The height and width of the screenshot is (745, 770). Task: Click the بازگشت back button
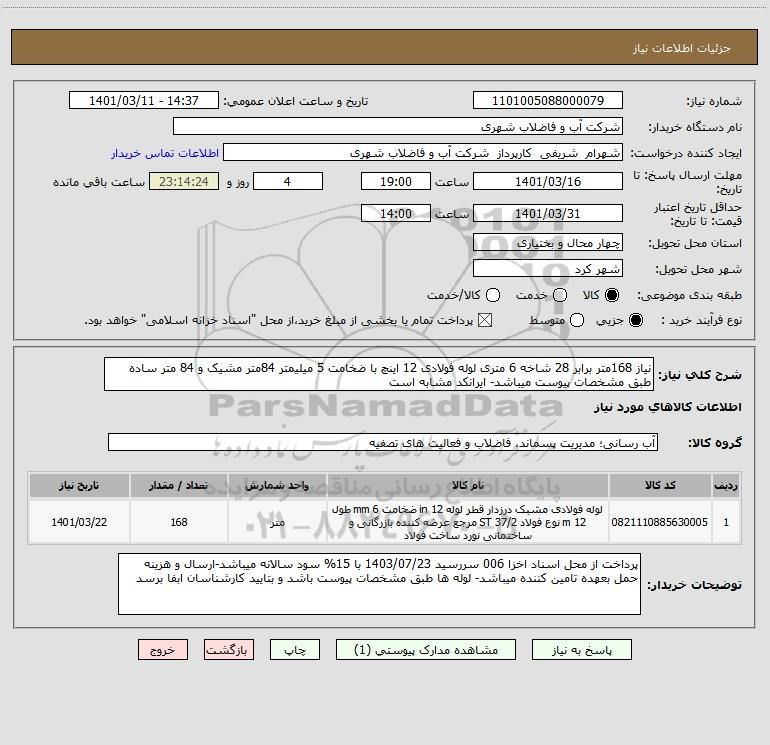coord(229,650)
